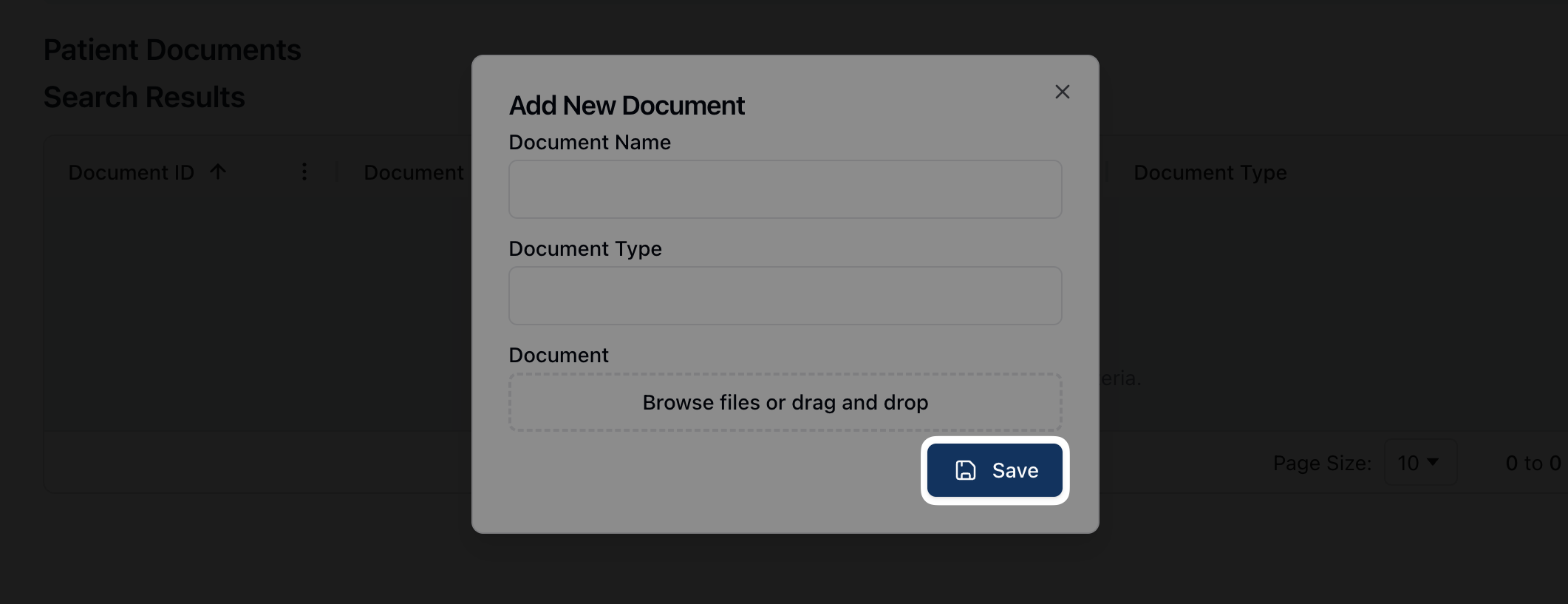The height and width of the screenshot is (604, 1568).
Task: Click the floppy disk icon on Save
Action: [965, 470]
